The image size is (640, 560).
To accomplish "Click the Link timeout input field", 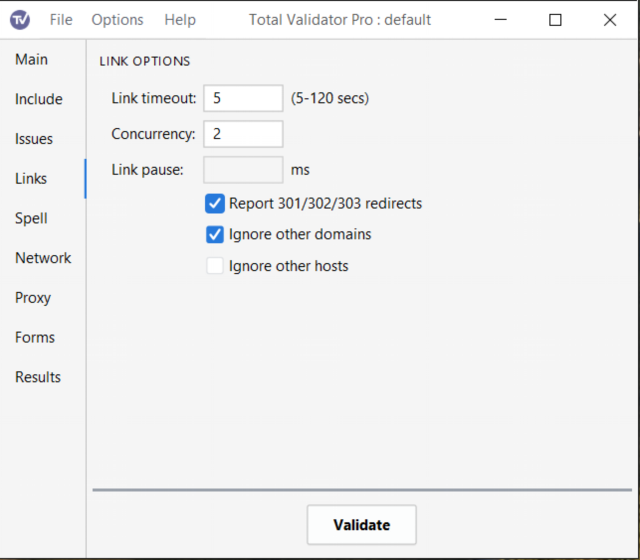I will 243,98.
